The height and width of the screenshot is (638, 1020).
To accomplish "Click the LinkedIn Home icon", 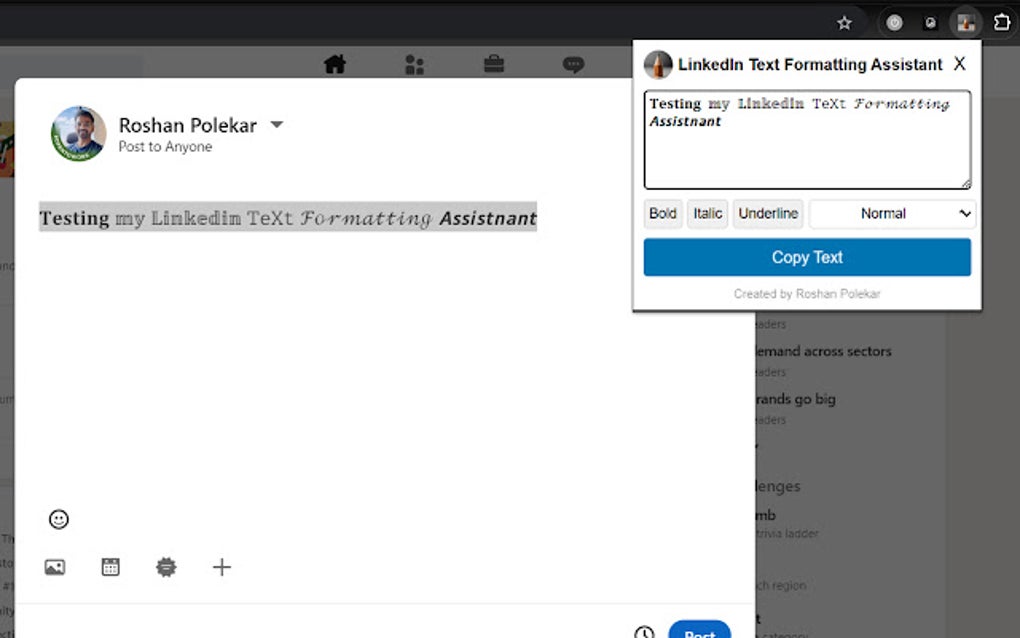I will [335, 64].
